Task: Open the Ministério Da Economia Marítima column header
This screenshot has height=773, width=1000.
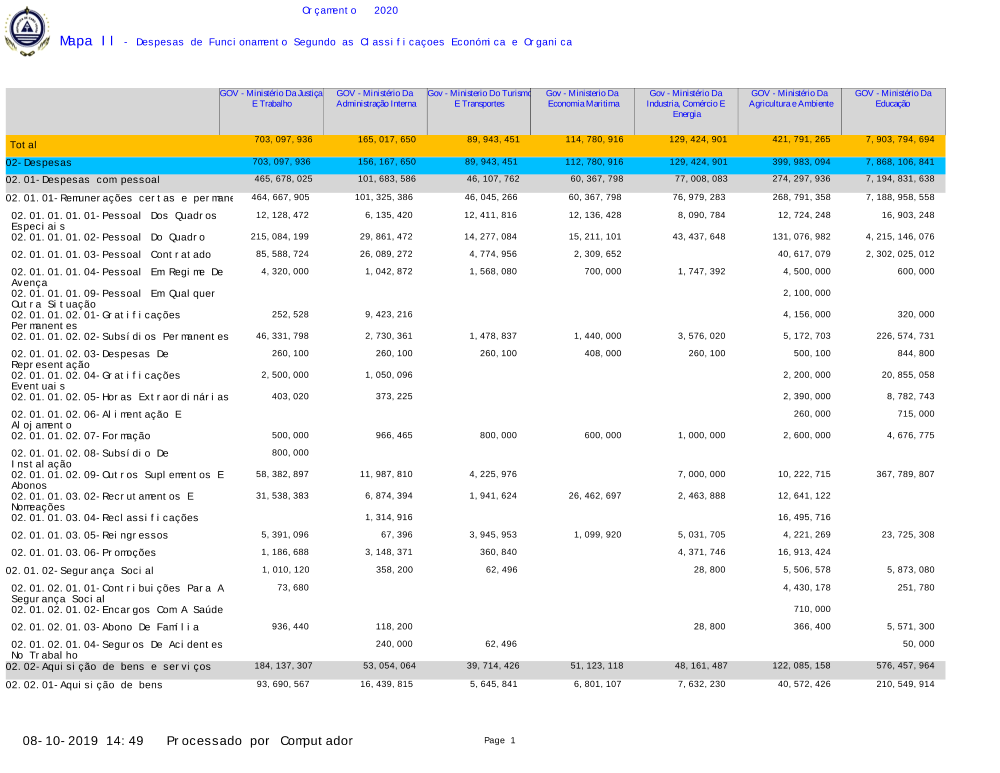Action: click(x=583, y=98)
